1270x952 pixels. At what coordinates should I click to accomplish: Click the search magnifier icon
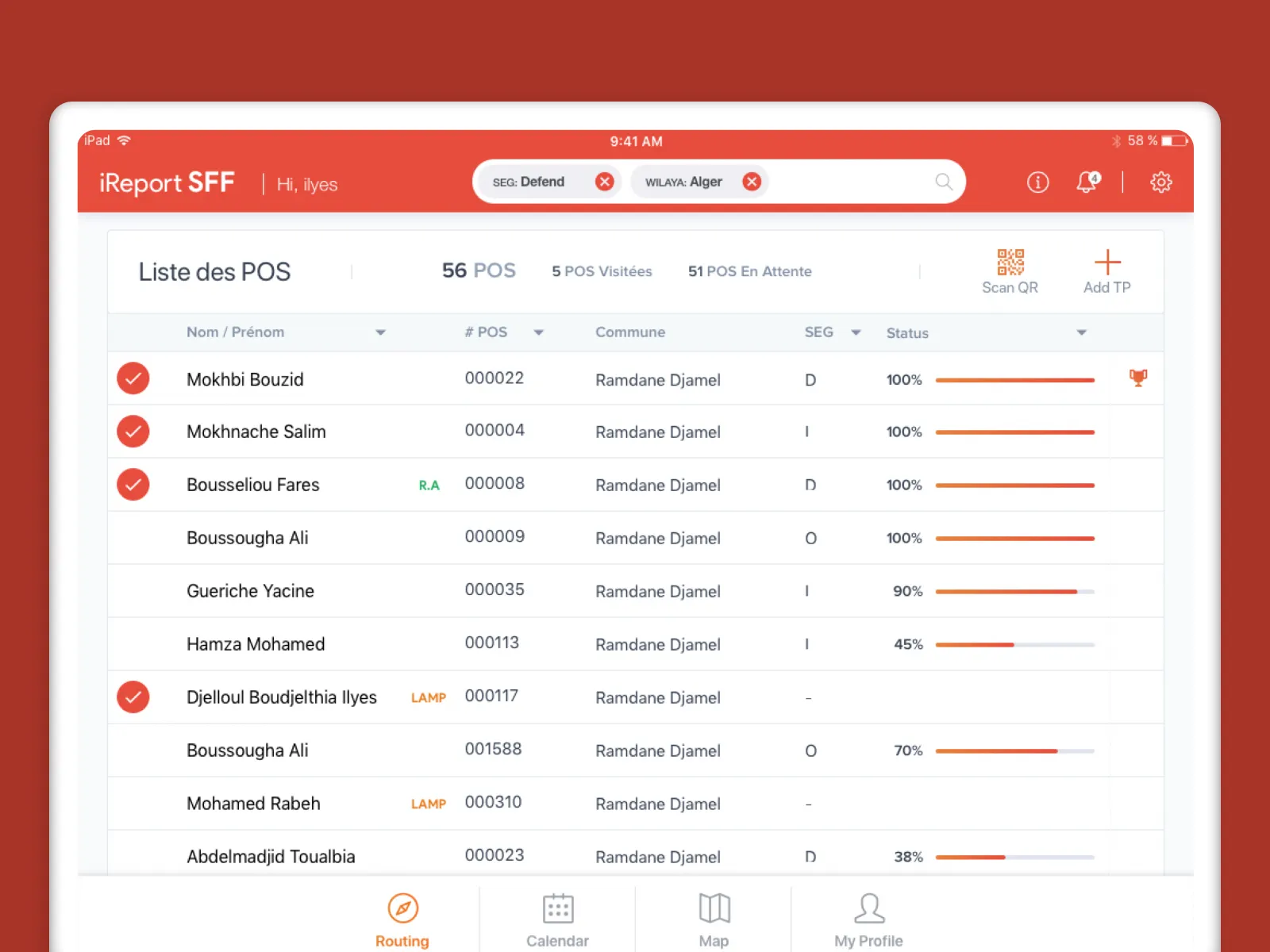tap(943, 182)
